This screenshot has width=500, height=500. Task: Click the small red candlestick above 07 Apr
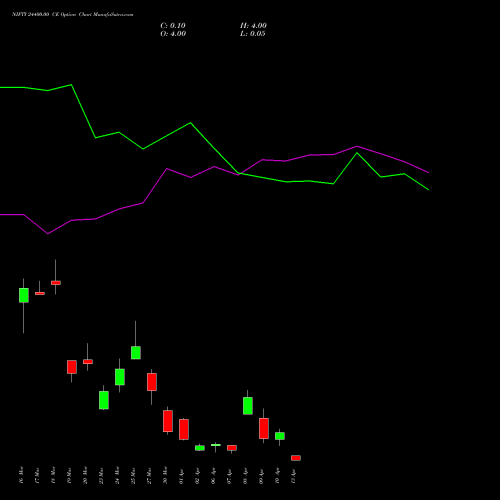coord(232,448)
